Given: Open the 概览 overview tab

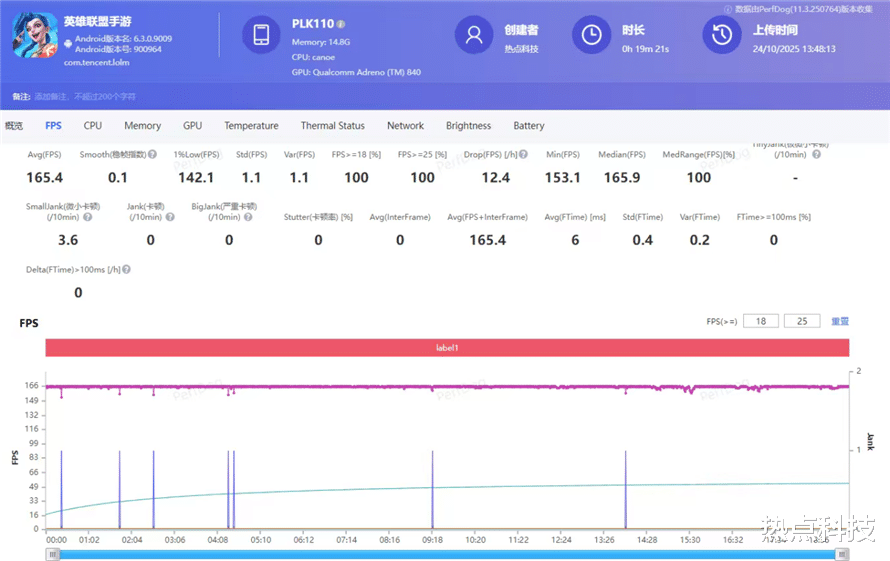Looking at the screenshot, I should pyautogui.click(x=14, y=126).
